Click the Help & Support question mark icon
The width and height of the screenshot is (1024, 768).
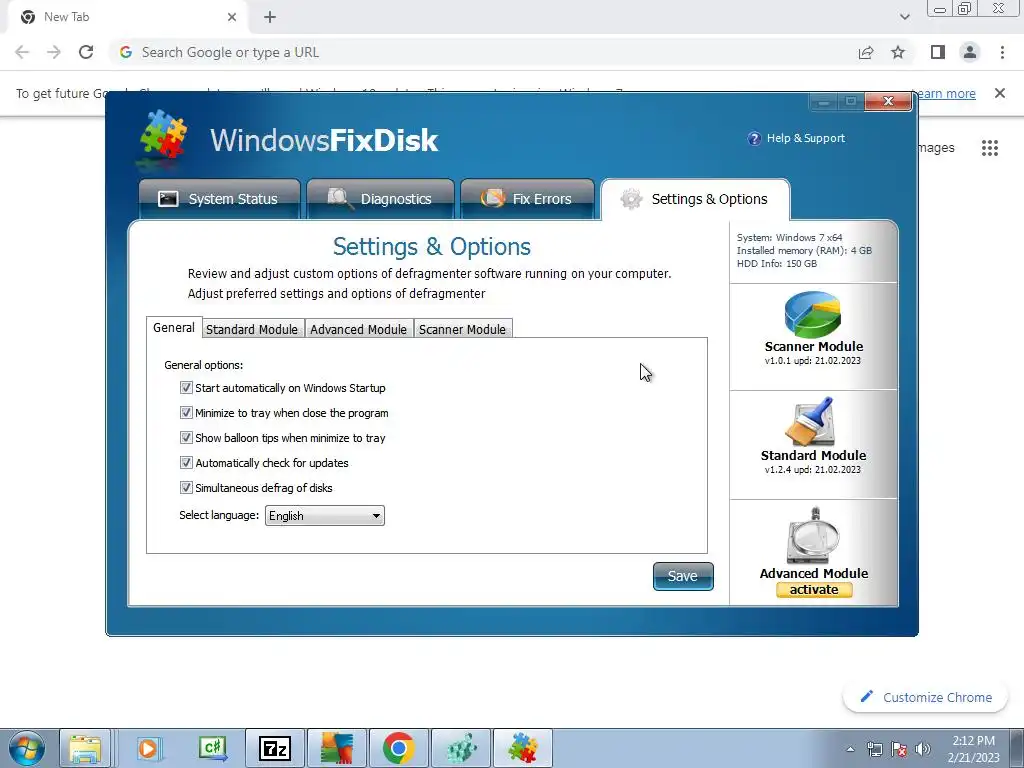[754, 138]
